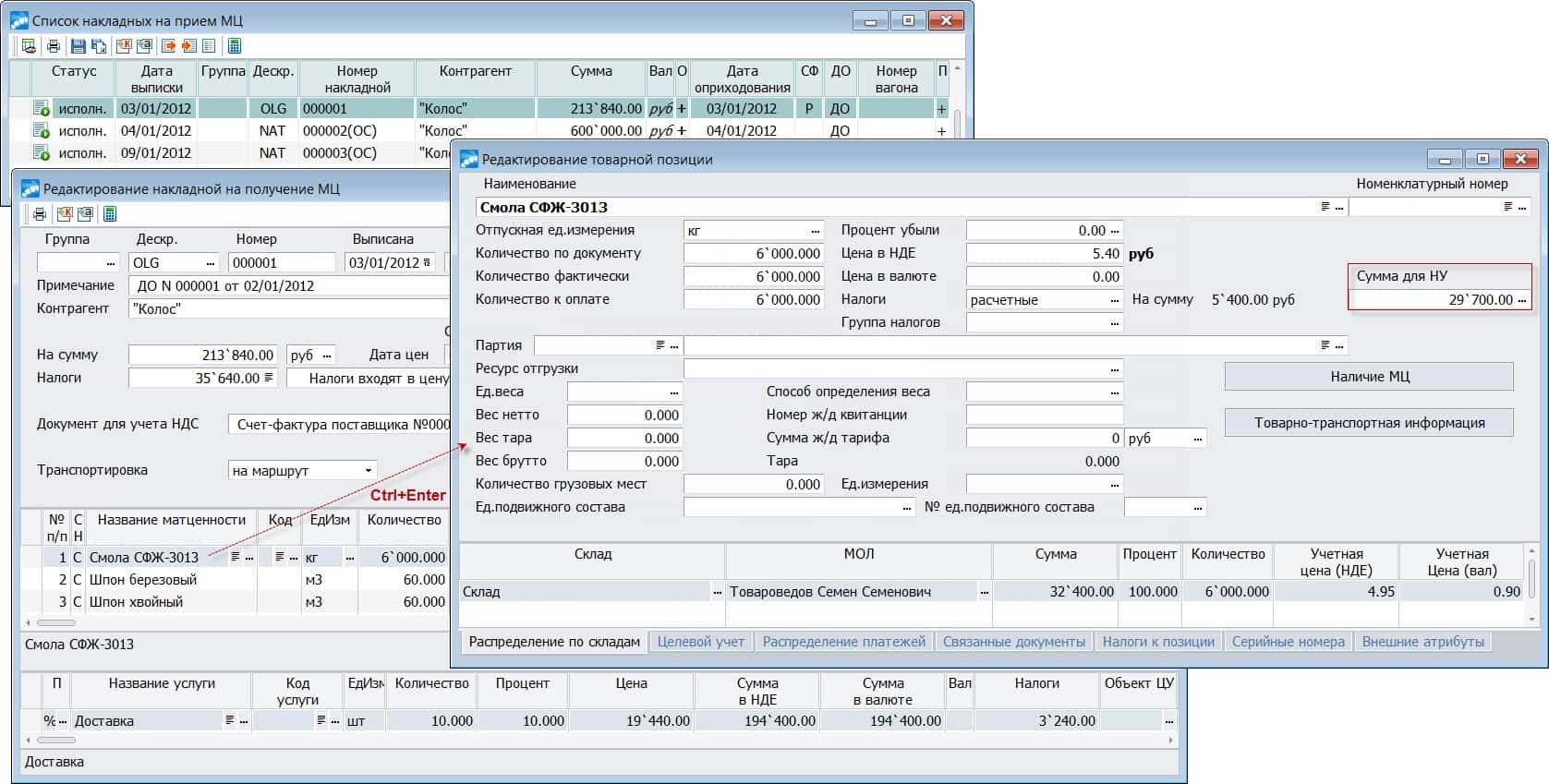Click 'a' tag icon in invoice editing toolbar
The height and width of the screenshot is (784, 1549).
point(85,214)
